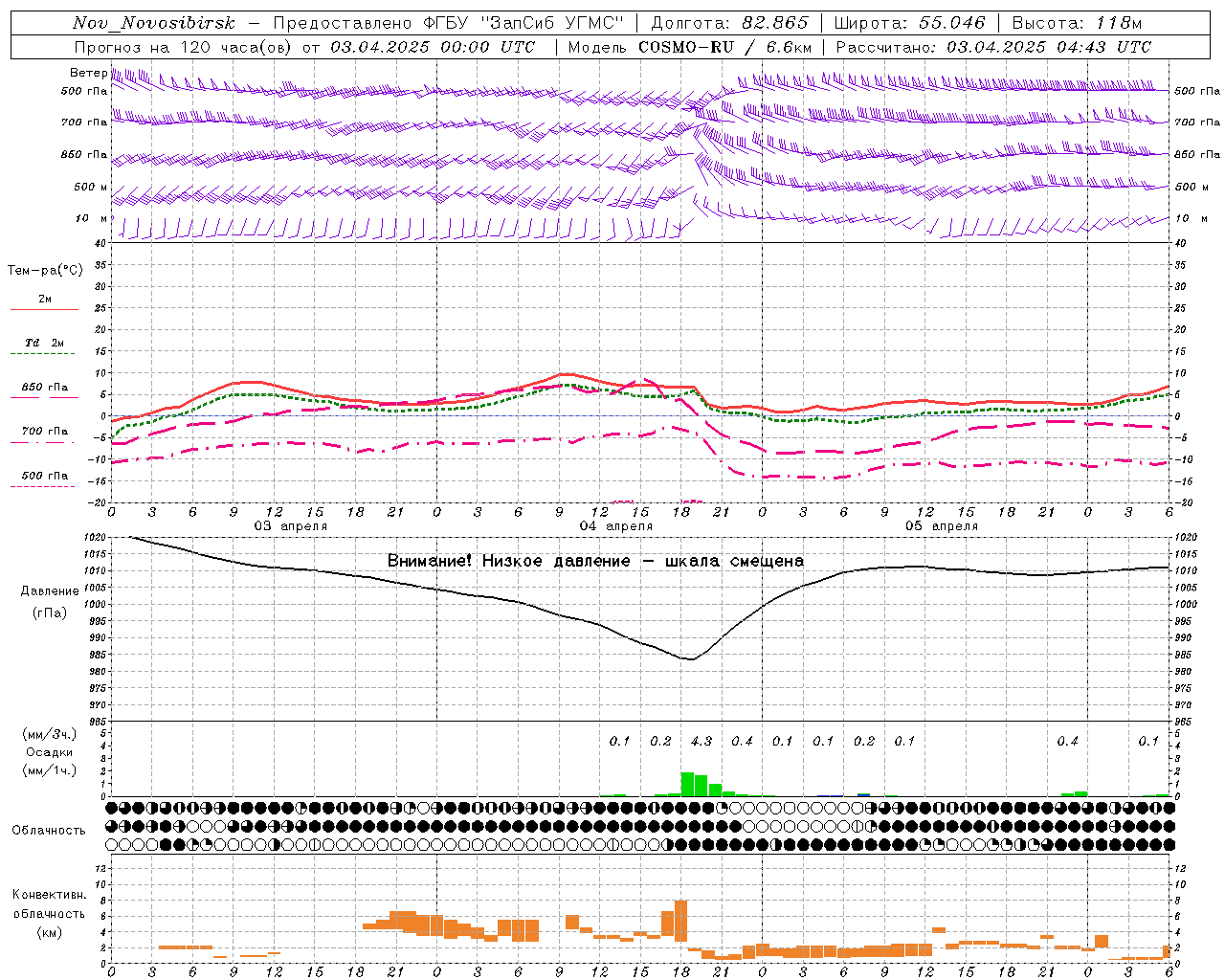The height and width of the screenshot is (980, 1225).
Task: Click the Модель COSMO-RU / 6.6км label
Action: pyautogui.click(x=690, y=47)
